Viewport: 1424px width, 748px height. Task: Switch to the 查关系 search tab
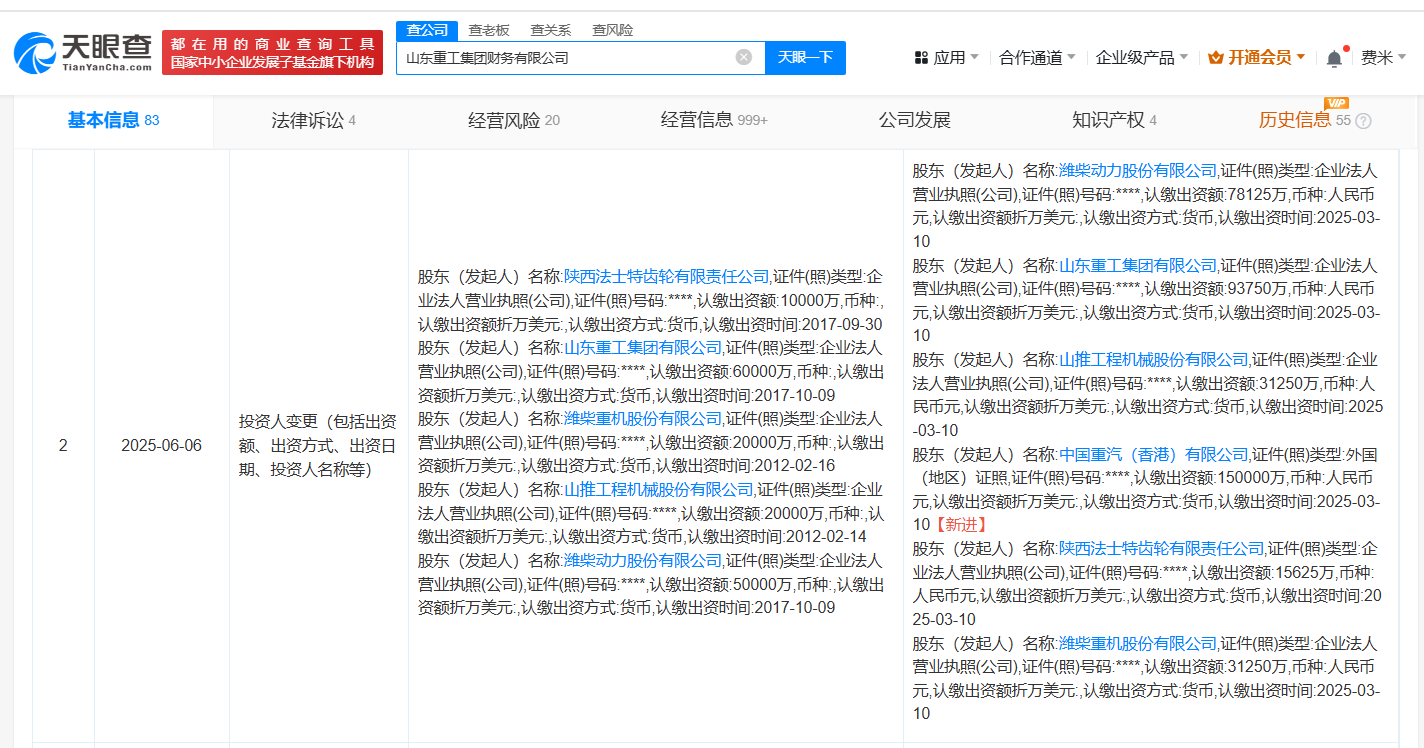coord(550,30)
